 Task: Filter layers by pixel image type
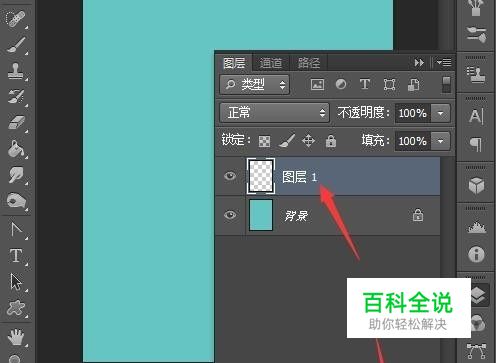pyautogui.click(x=317, y=84)
